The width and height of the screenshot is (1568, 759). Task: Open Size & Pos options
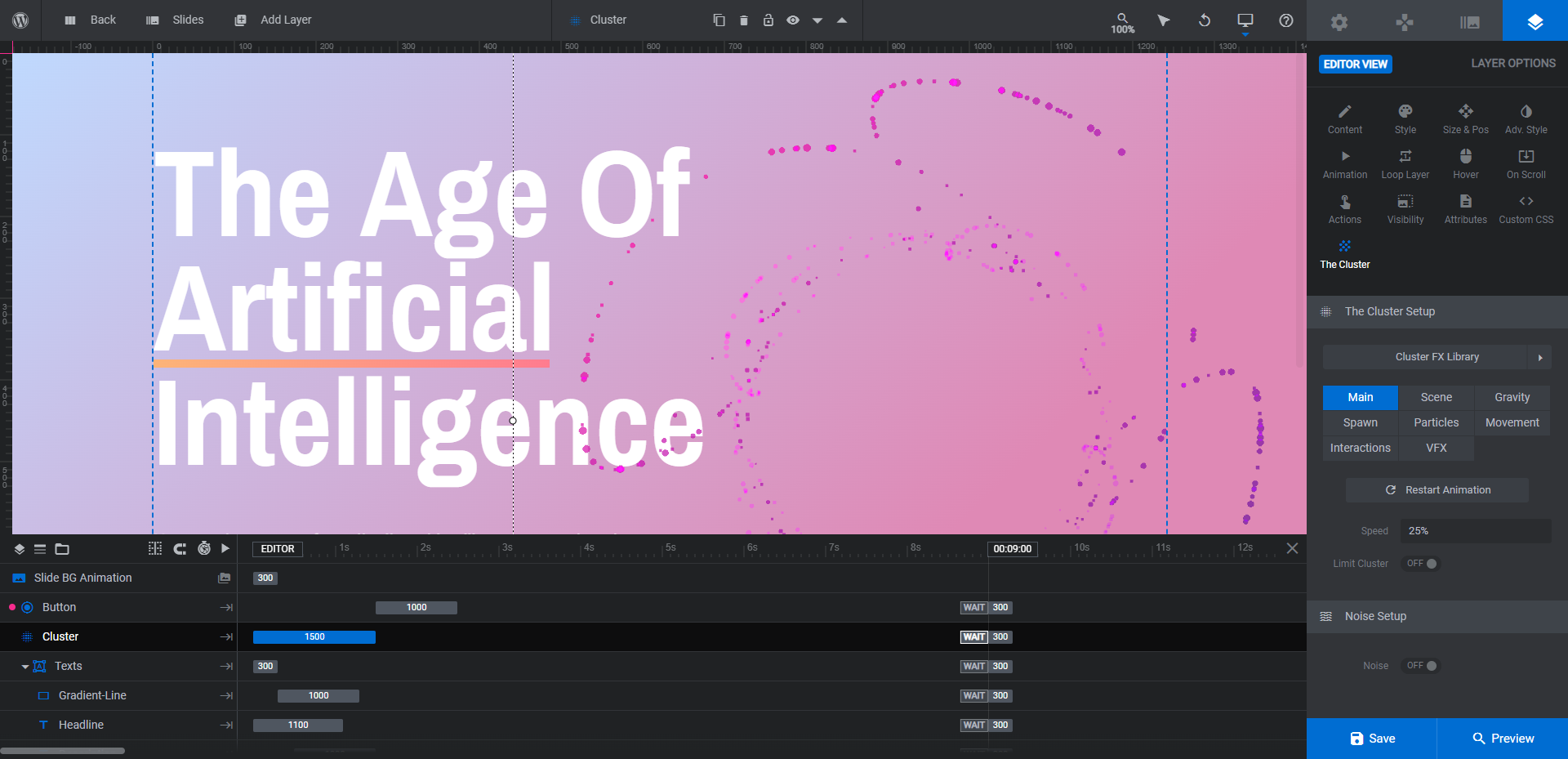point(1466,119)
